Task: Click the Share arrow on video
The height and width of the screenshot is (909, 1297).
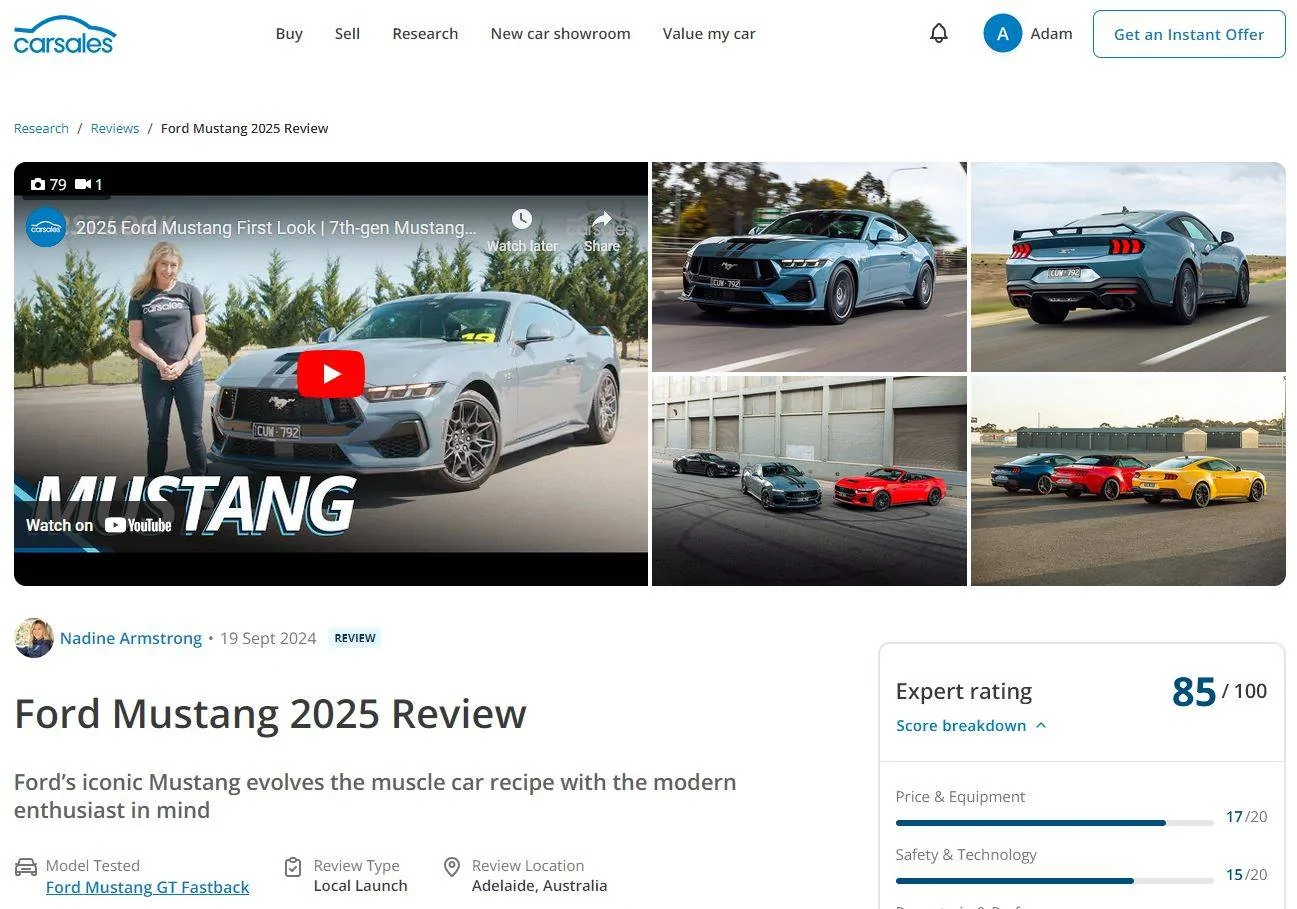Action: coord(602,219)
